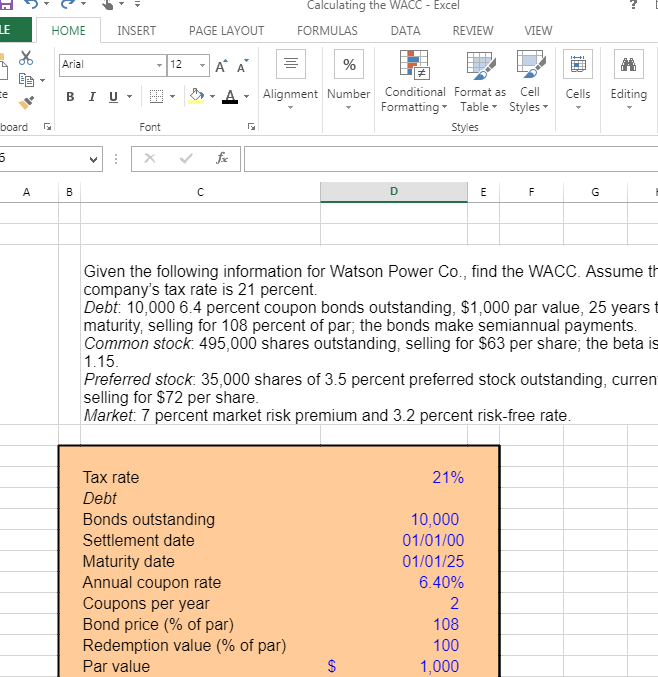Open the Name Box dropdown arrow
This screenshot has width=658, height=677.
point(93,159)
